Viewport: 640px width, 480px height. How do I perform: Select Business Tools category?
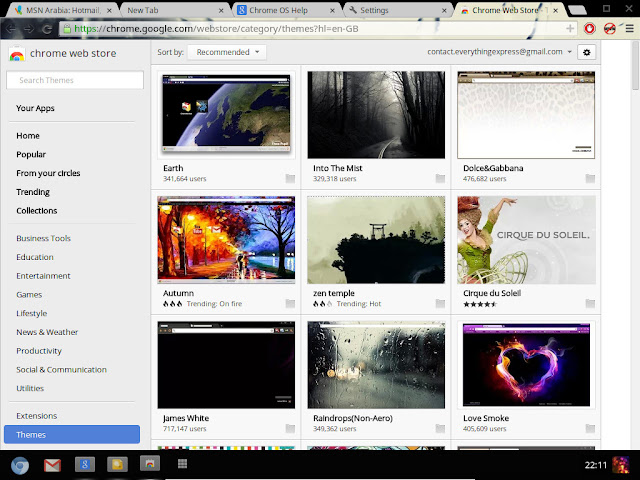(43, 238)
